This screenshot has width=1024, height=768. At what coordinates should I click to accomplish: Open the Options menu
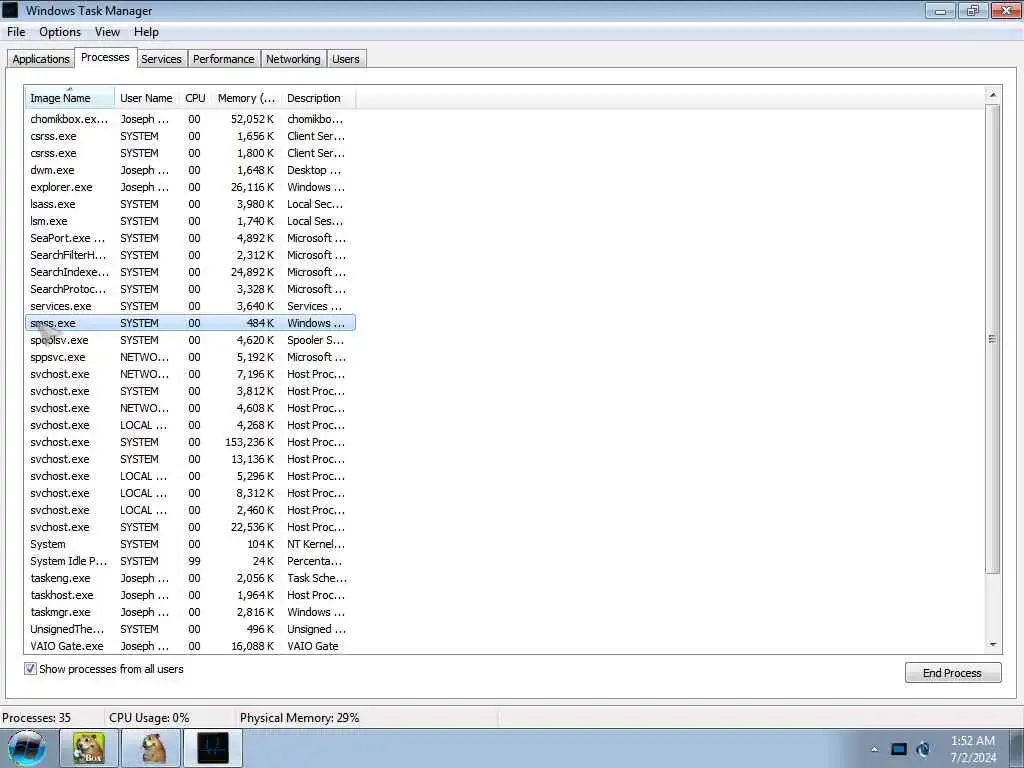[60, 32]
